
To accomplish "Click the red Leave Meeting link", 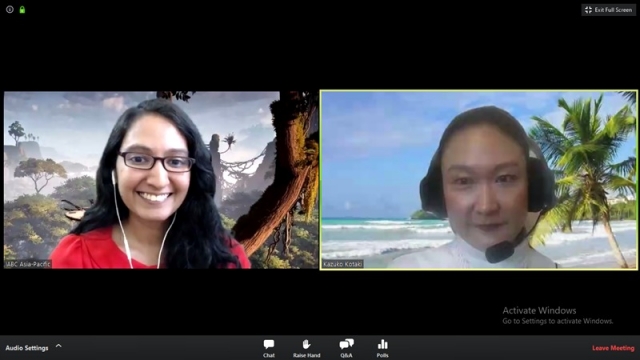I will 613,348.
